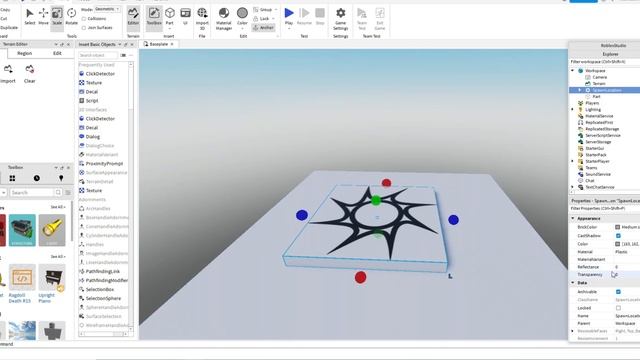Viewport: 640px width, 360px height.
Task: Collapse the Data properties section
Action: 573,282
